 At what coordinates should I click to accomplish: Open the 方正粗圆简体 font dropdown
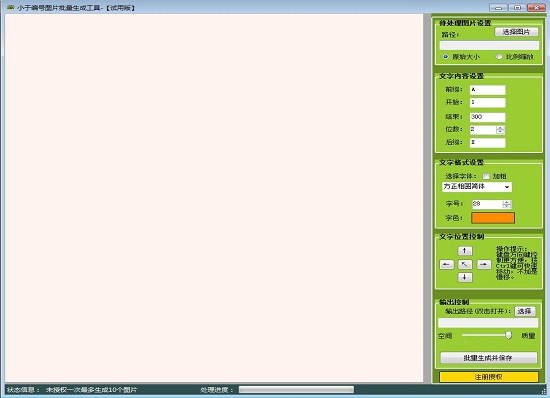477,187
